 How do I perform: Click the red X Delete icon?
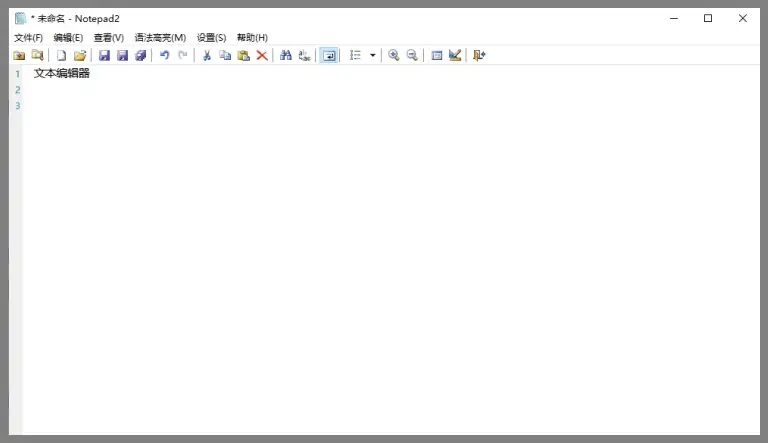(x=262, y=56)
